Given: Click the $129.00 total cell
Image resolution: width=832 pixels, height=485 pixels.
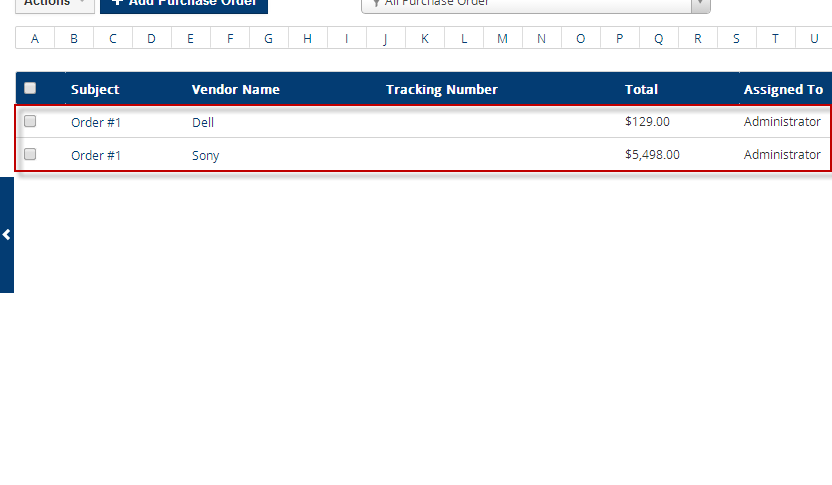Looking at the screenshot, I should (x=647, y=122).
